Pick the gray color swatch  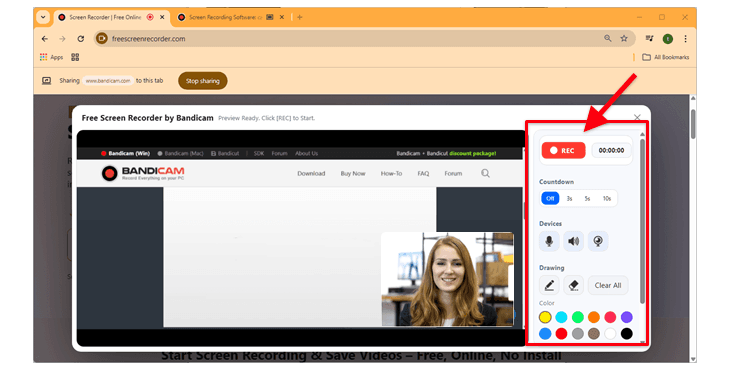pos(578,333)
